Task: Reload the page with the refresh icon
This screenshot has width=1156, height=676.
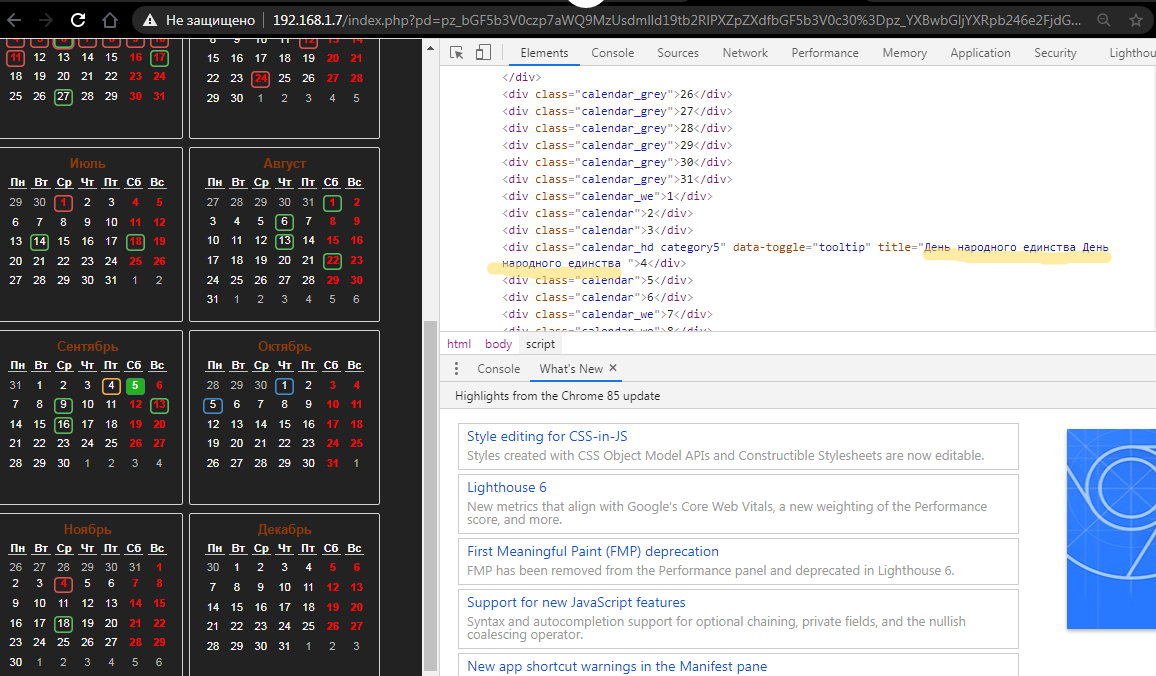Action: [x=78, y=19]
